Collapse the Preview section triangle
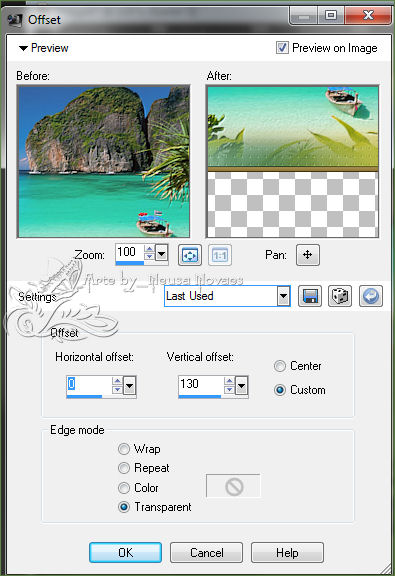The width and height of the screenshot is (395, 576). tap(23, 48)
